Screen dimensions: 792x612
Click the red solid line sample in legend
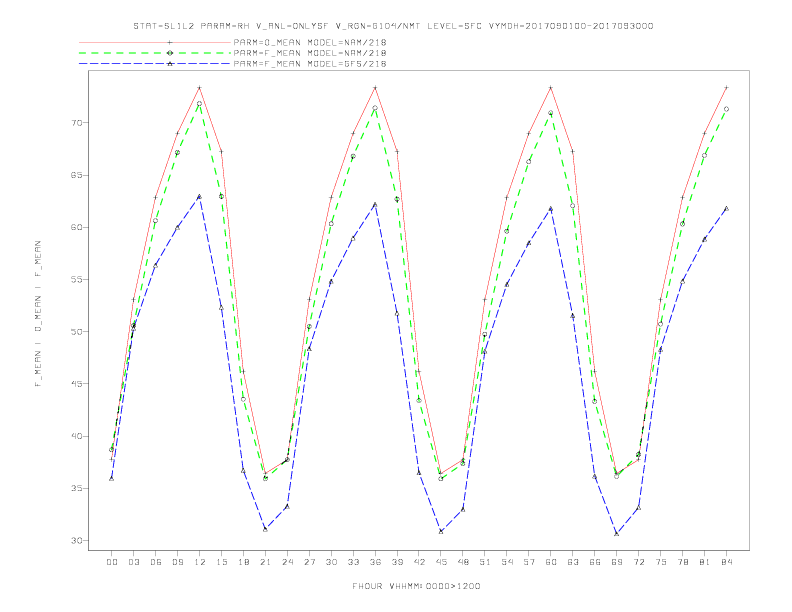click(x=155, y=42)
